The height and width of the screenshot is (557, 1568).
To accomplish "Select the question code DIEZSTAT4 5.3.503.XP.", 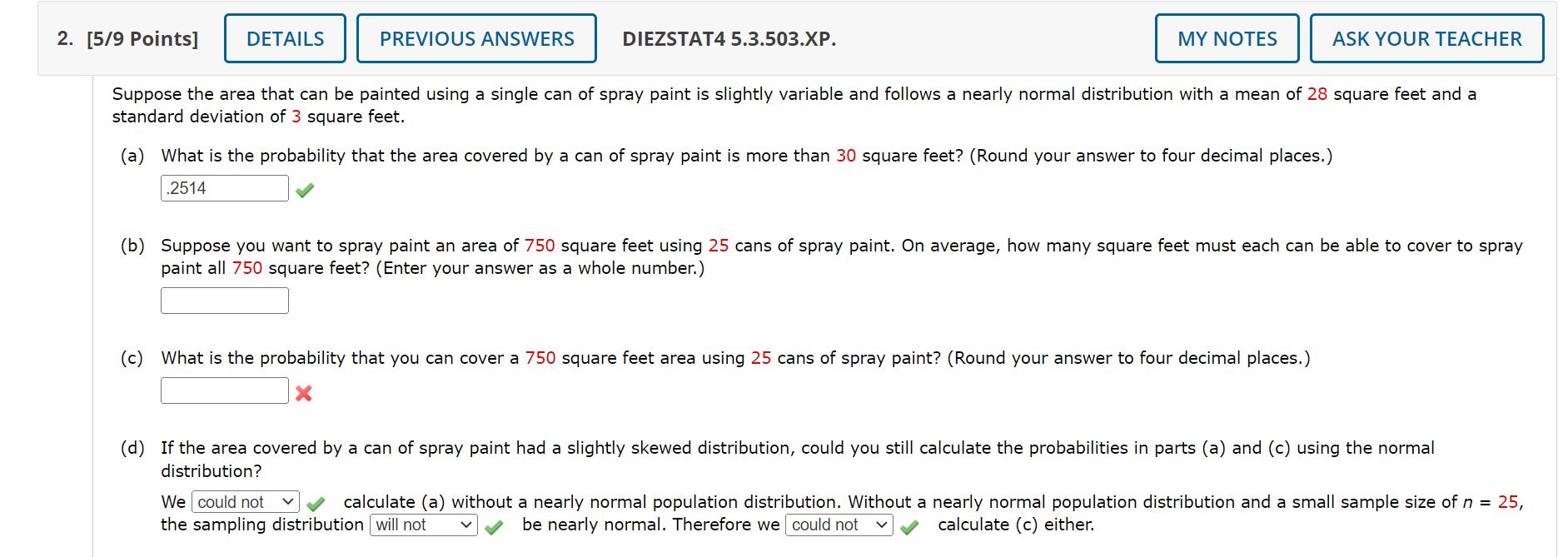I will click(729, 38).
